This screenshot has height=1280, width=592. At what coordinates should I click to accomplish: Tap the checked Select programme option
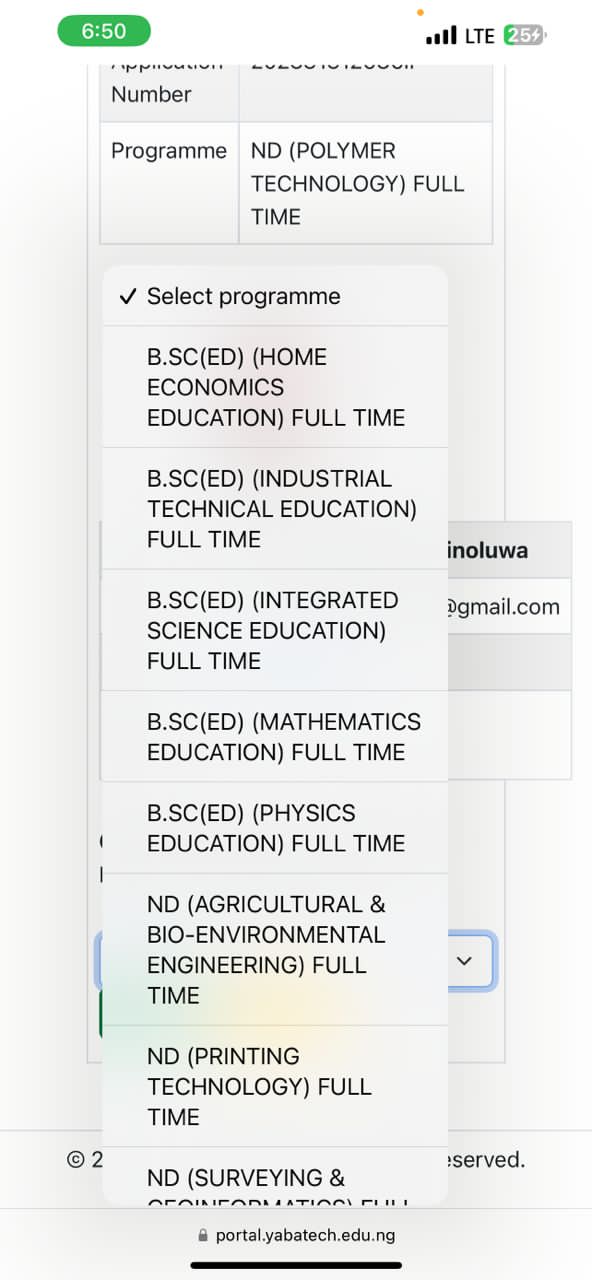275,296
